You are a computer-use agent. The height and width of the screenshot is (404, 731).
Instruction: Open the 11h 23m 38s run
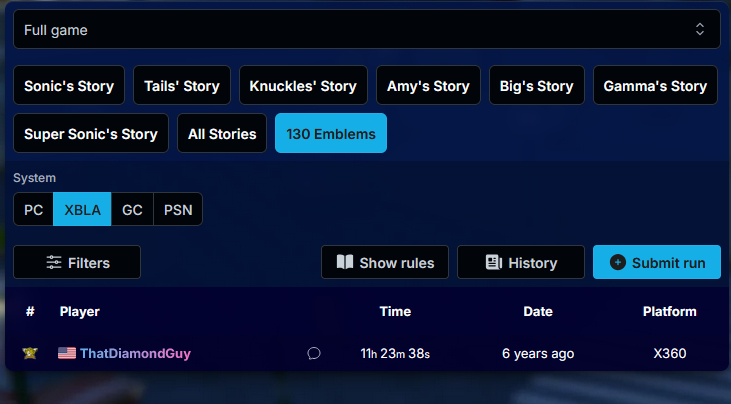tap(395, 353)
